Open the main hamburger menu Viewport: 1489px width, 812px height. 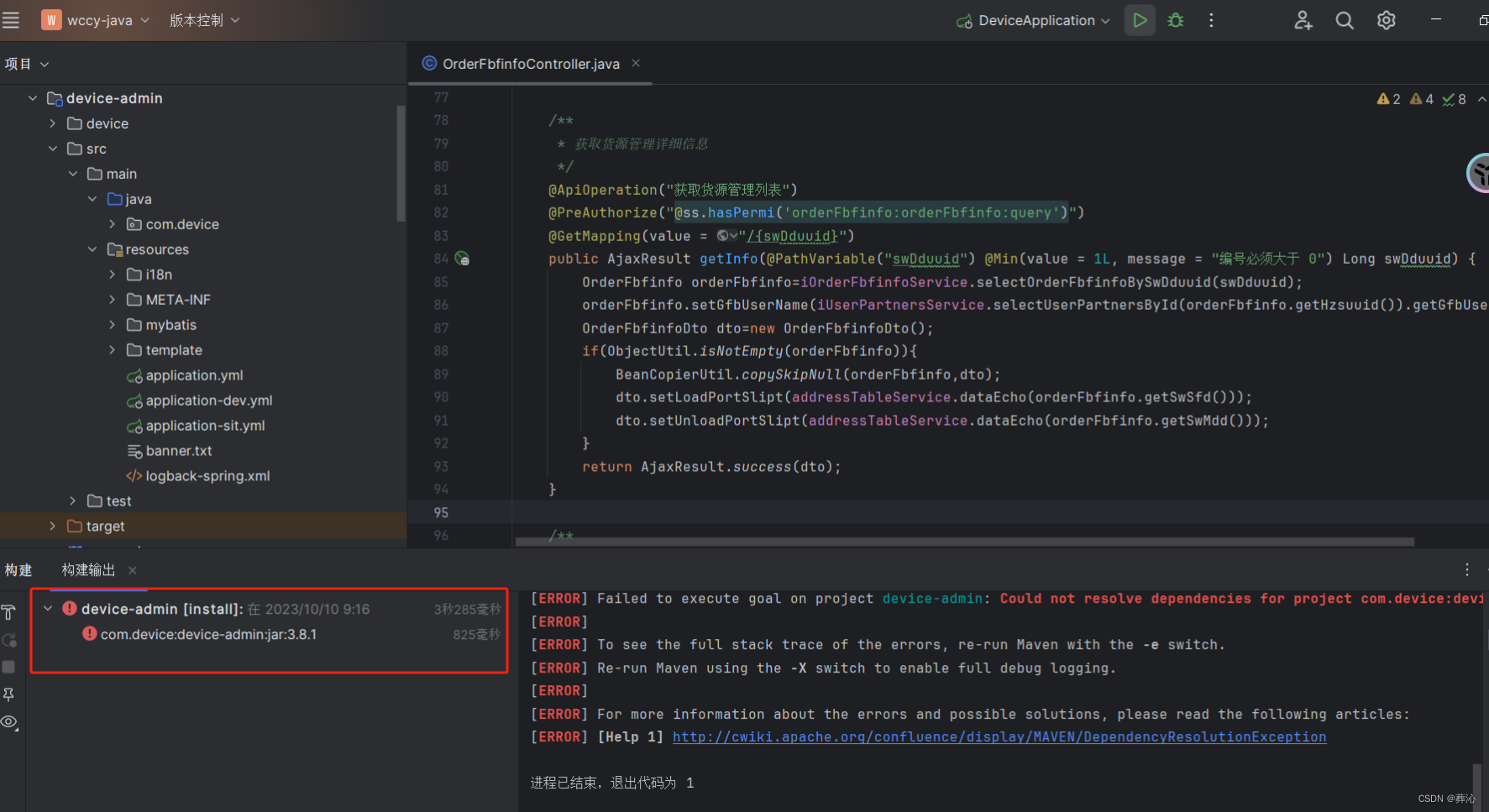coord(11,20)
